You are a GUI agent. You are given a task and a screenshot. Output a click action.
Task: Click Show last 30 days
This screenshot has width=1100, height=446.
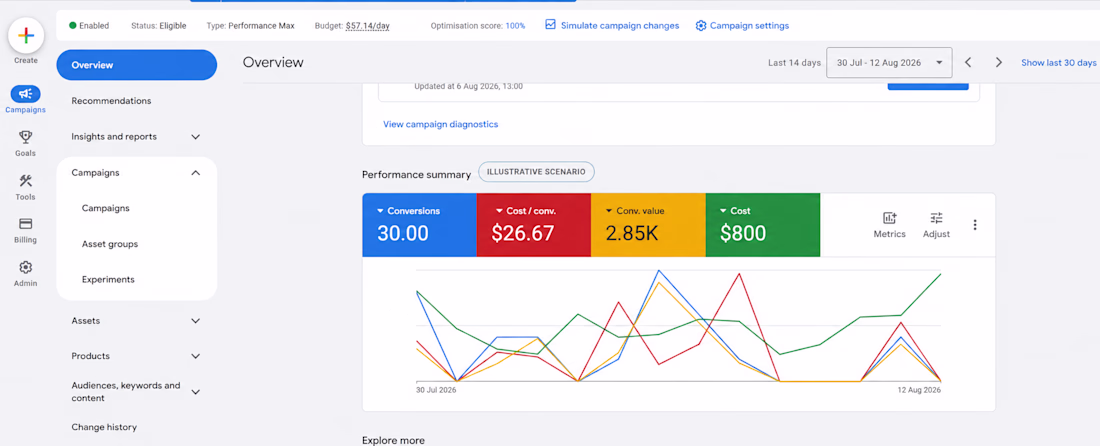[x=1059, y=62]
